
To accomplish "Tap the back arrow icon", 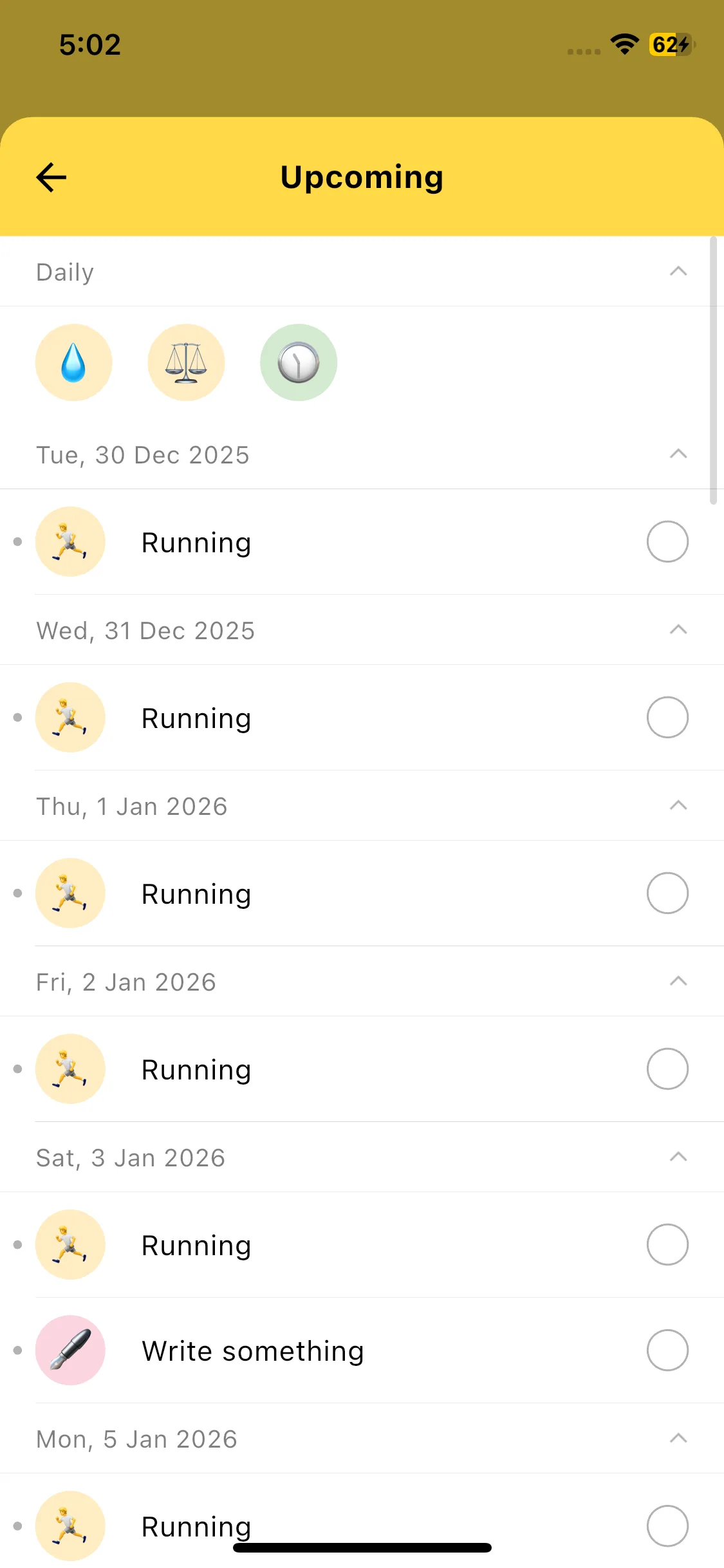I will click(51, 178).
